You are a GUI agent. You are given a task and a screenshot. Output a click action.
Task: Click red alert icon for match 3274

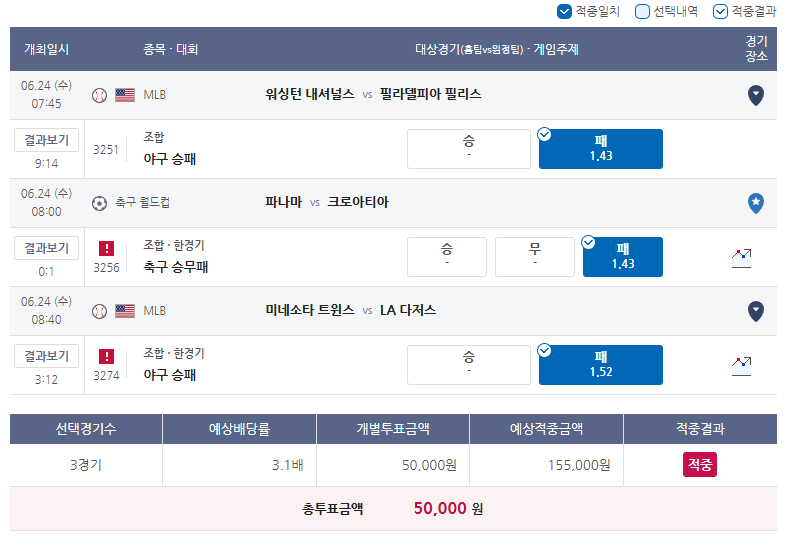106,356
